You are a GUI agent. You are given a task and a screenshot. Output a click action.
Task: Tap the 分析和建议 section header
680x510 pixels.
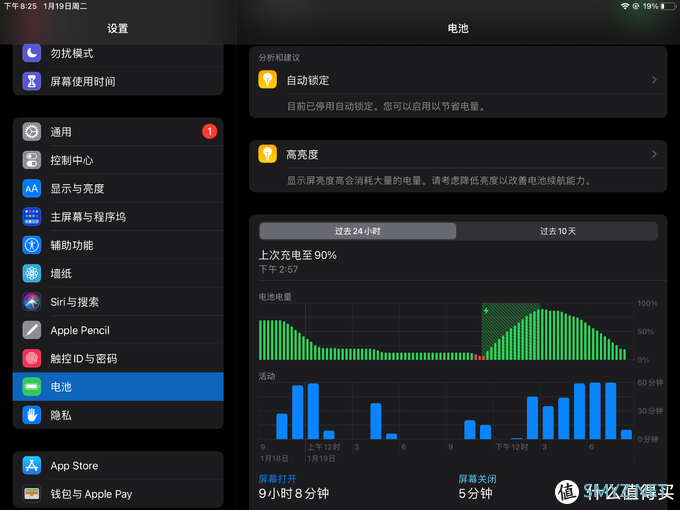point(279,57)
